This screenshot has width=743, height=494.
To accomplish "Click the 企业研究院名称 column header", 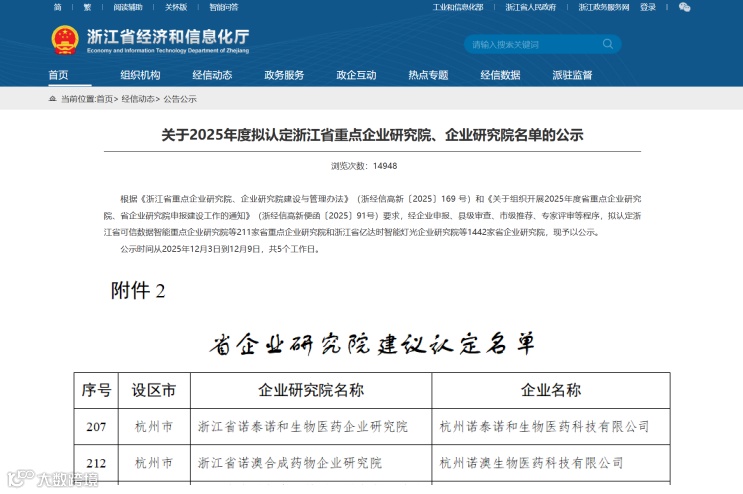I will tap(311, 390).
